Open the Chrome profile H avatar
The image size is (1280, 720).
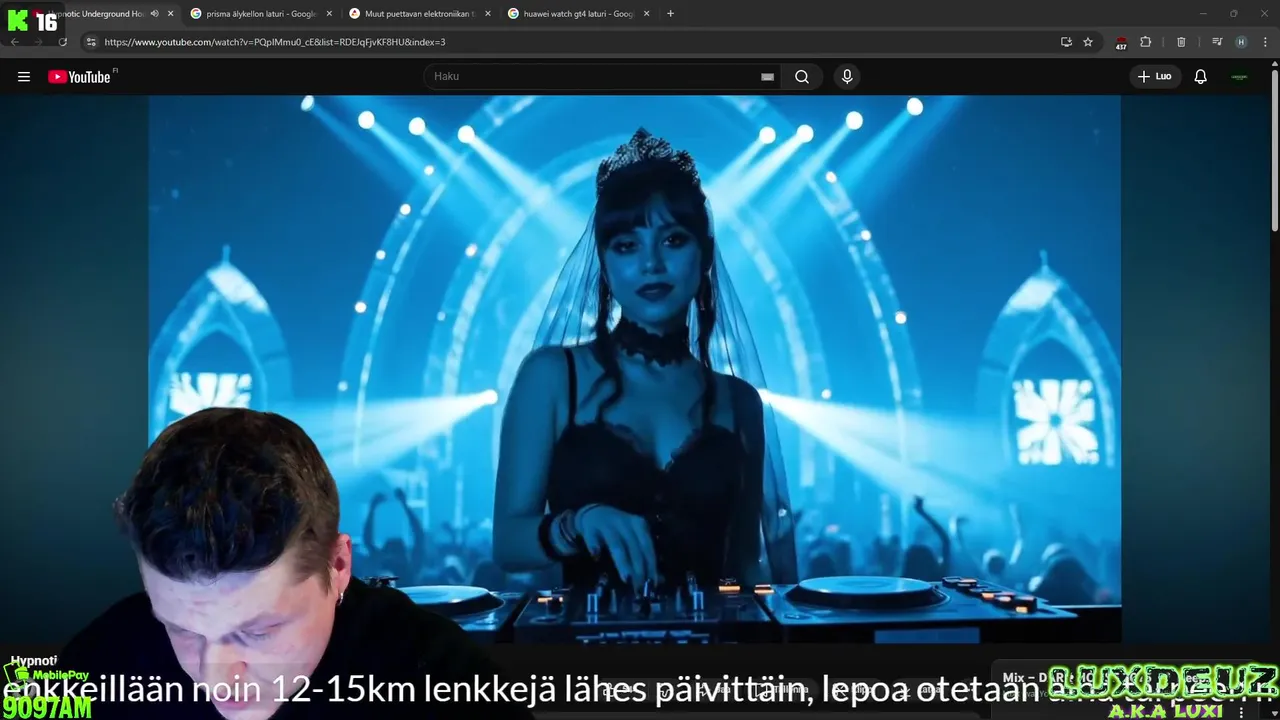pyautogui.click(x=1241, y=42)
